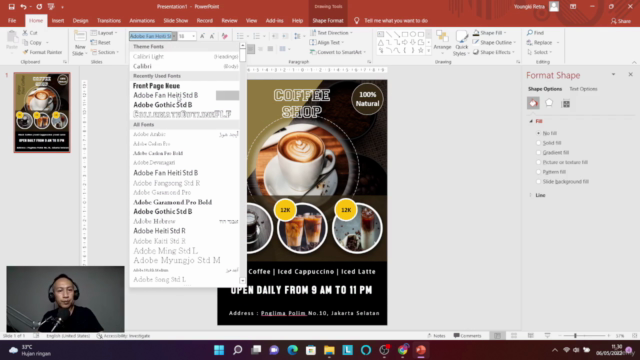Undo the last action
Image resolution: width=640 pixels, height=360 pixels.
tap(23, 7)
